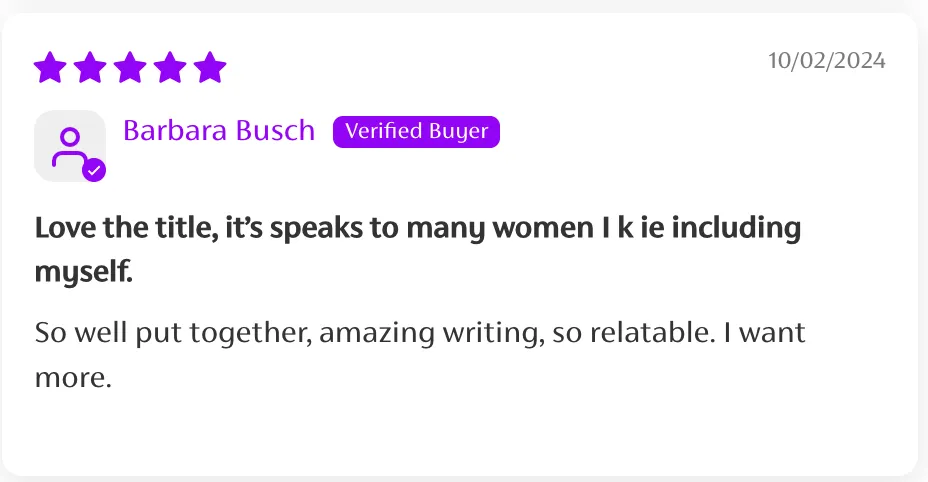
Task: Click the word "myself." in the headline
Action: [x=83, y=270]
